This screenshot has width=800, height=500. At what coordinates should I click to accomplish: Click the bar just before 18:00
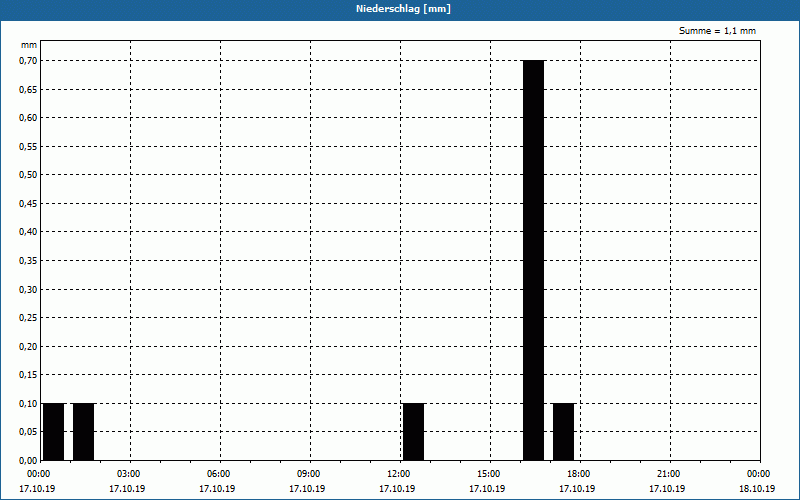563,432
